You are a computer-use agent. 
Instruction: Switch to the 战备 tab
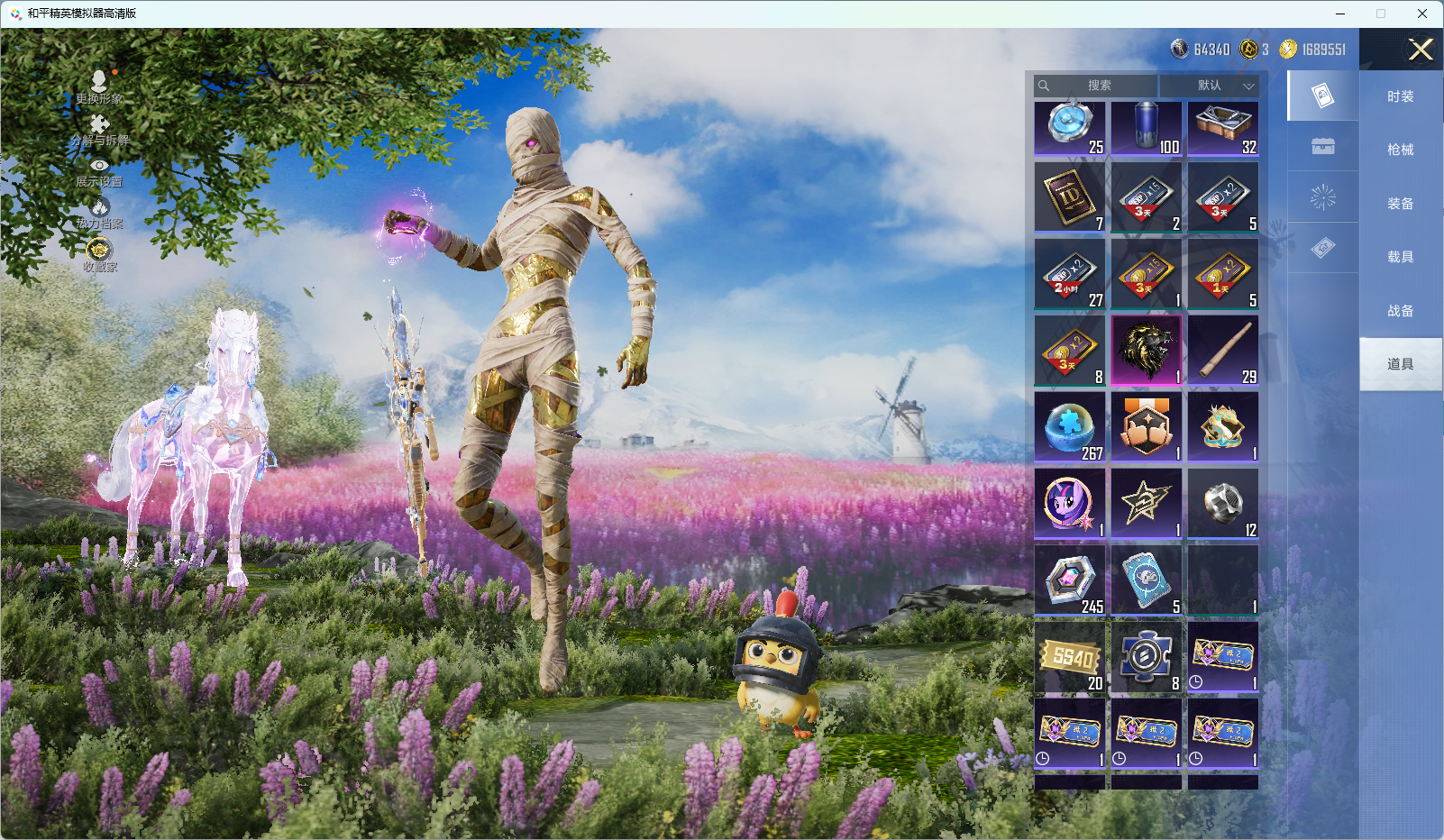click(x=1401, y=311)
